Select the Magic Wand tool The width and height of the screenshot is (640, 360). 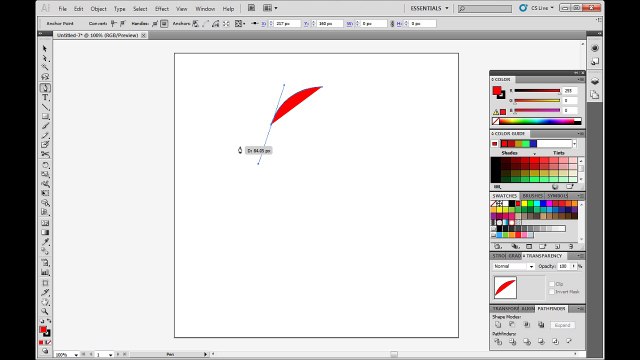tap(45, 67)
